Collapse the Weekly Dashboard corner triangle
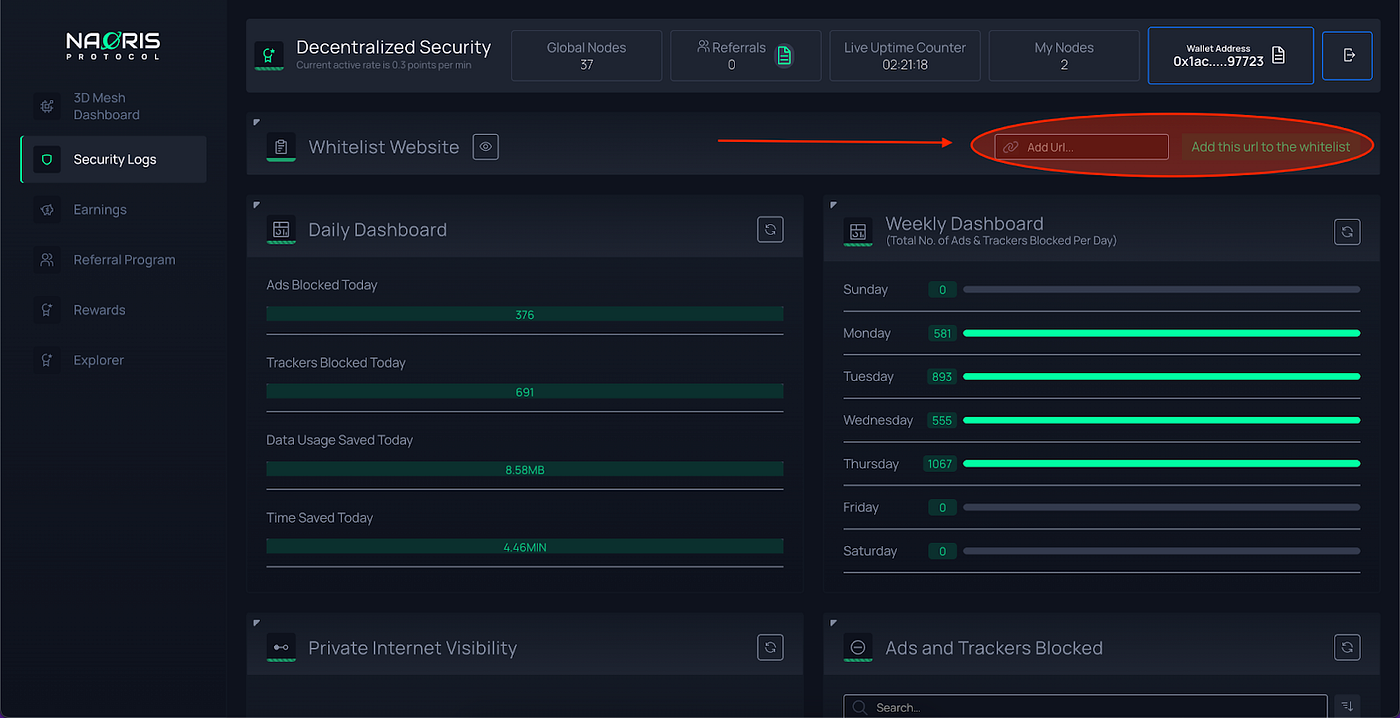 (x=833, y=205)
